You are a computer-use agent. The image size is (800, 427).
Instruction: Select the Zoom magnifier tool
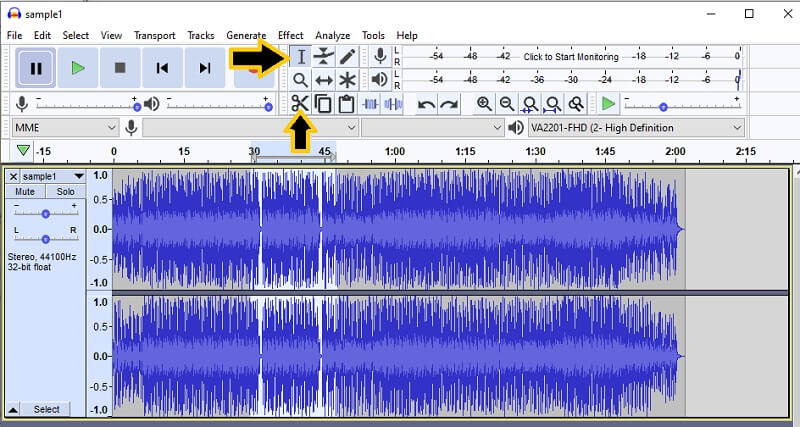click(301, 80)
